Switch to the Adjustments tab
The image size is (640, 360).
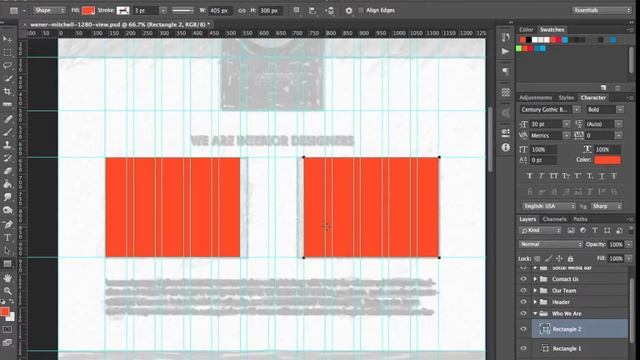(535, 98)
